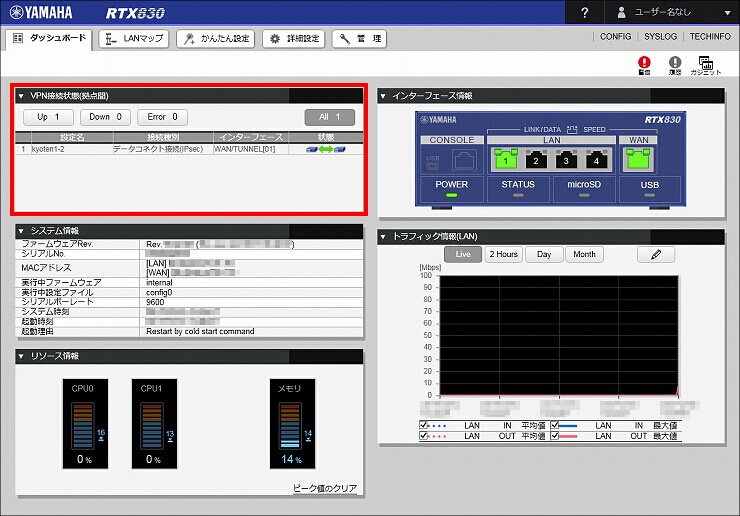This screenshot has height=516, width=740.
Task: Open the 管理 tab
Action: click(x=359, y=39)
